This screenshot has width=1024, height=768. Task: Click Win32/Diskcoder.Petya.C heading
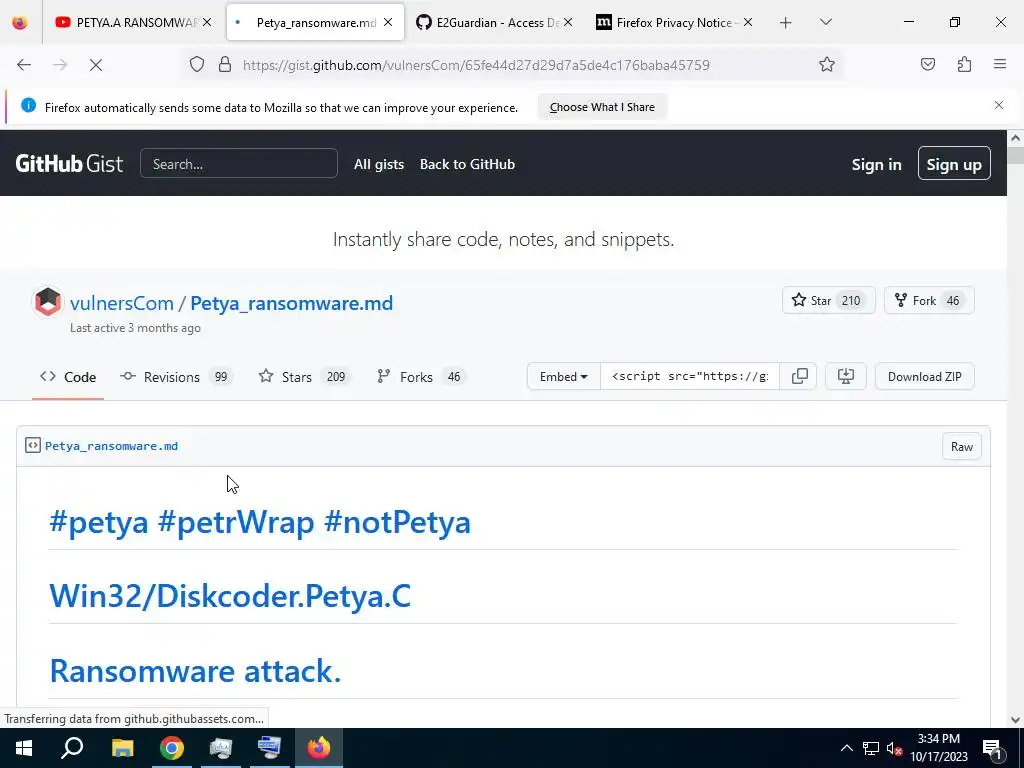230,596
